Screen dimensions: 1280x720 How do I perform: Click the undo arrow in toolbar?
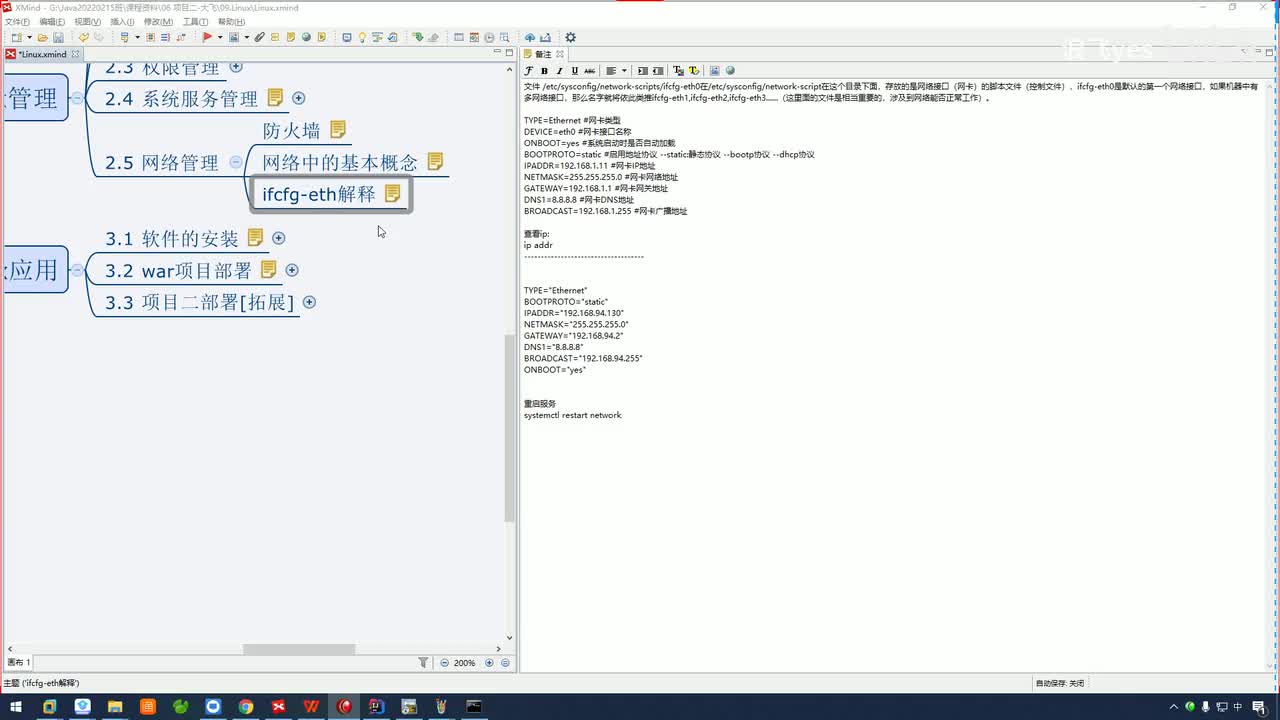(84, 37)
